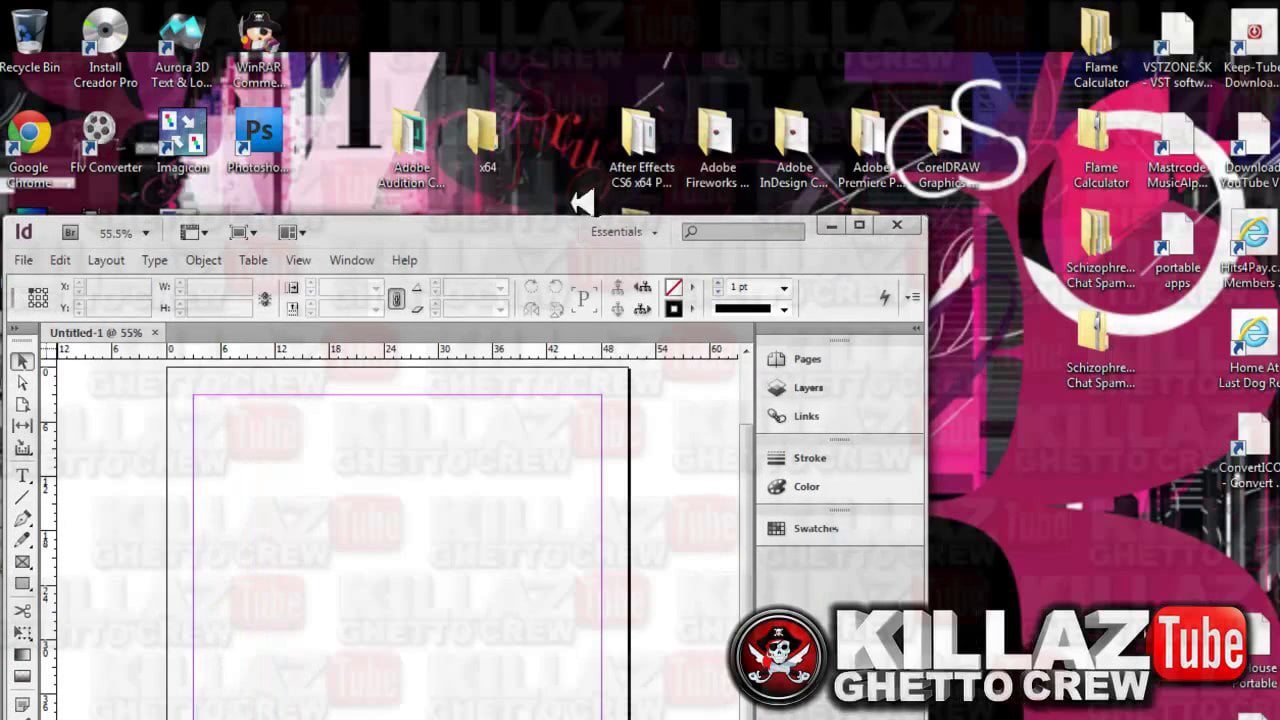The width and height of the screenshot is (1280, 720).
Task: Increase stroke weight with stepper arrow
Action: tap(718, 284)
